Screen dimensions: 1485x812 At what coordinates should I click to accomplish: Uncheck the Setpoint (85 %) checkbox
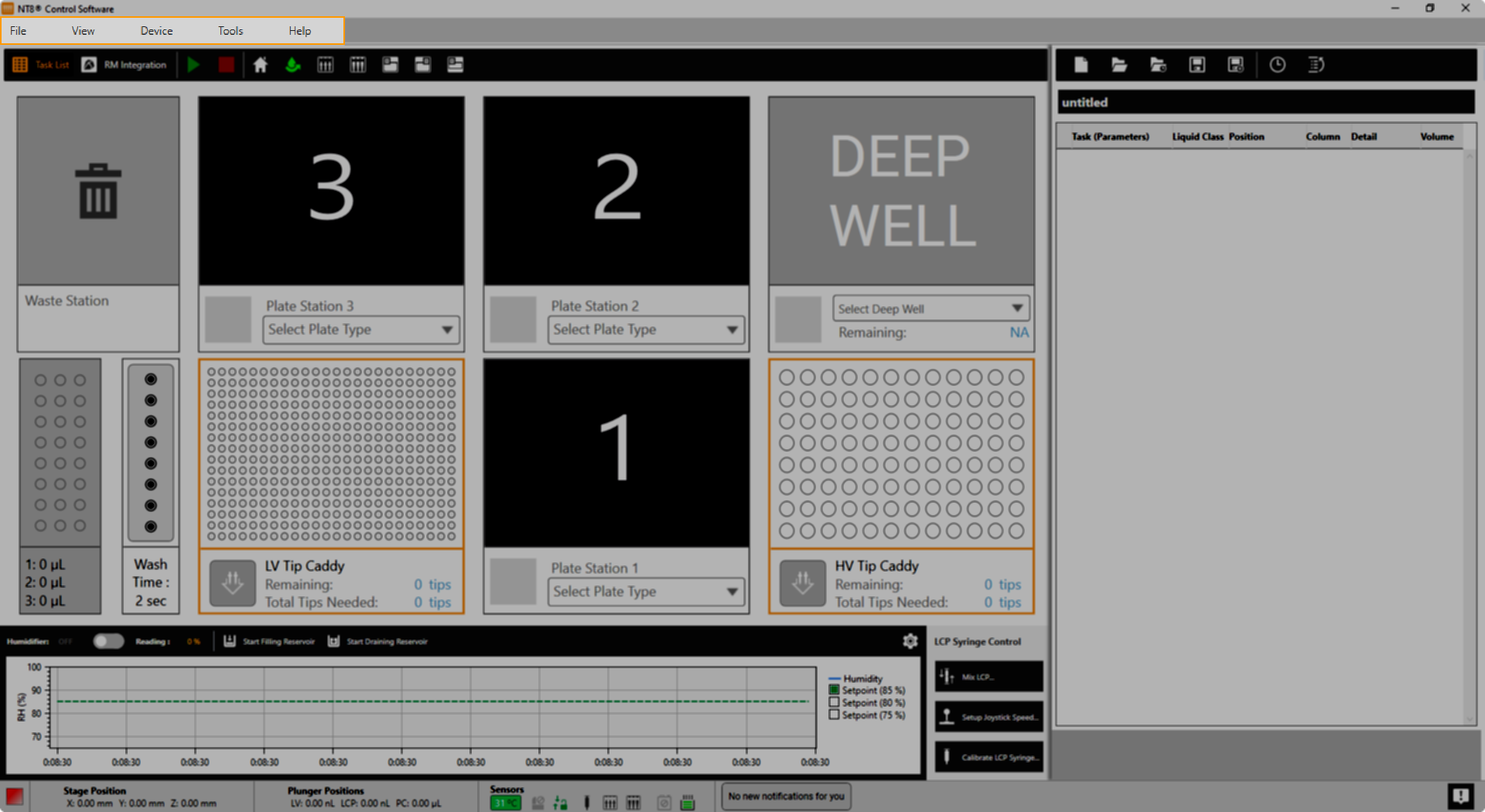[834, 690]
